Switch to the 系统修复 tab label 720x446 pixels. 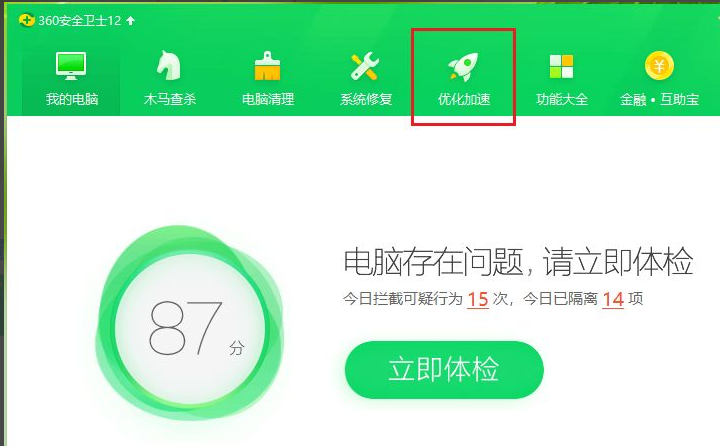pos(366,99)
